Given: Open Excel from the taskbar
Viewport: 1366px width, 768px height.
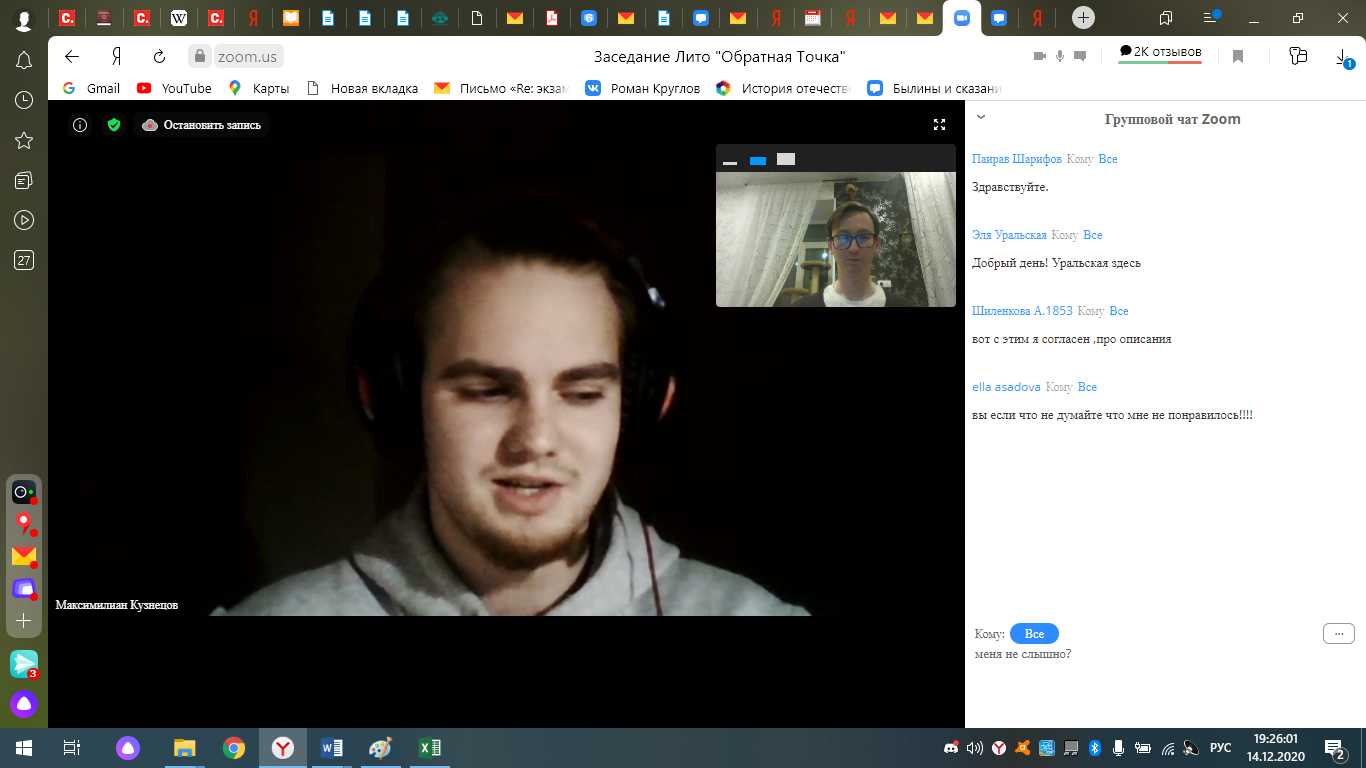Looking at the screenshot, I should (430, 747).
